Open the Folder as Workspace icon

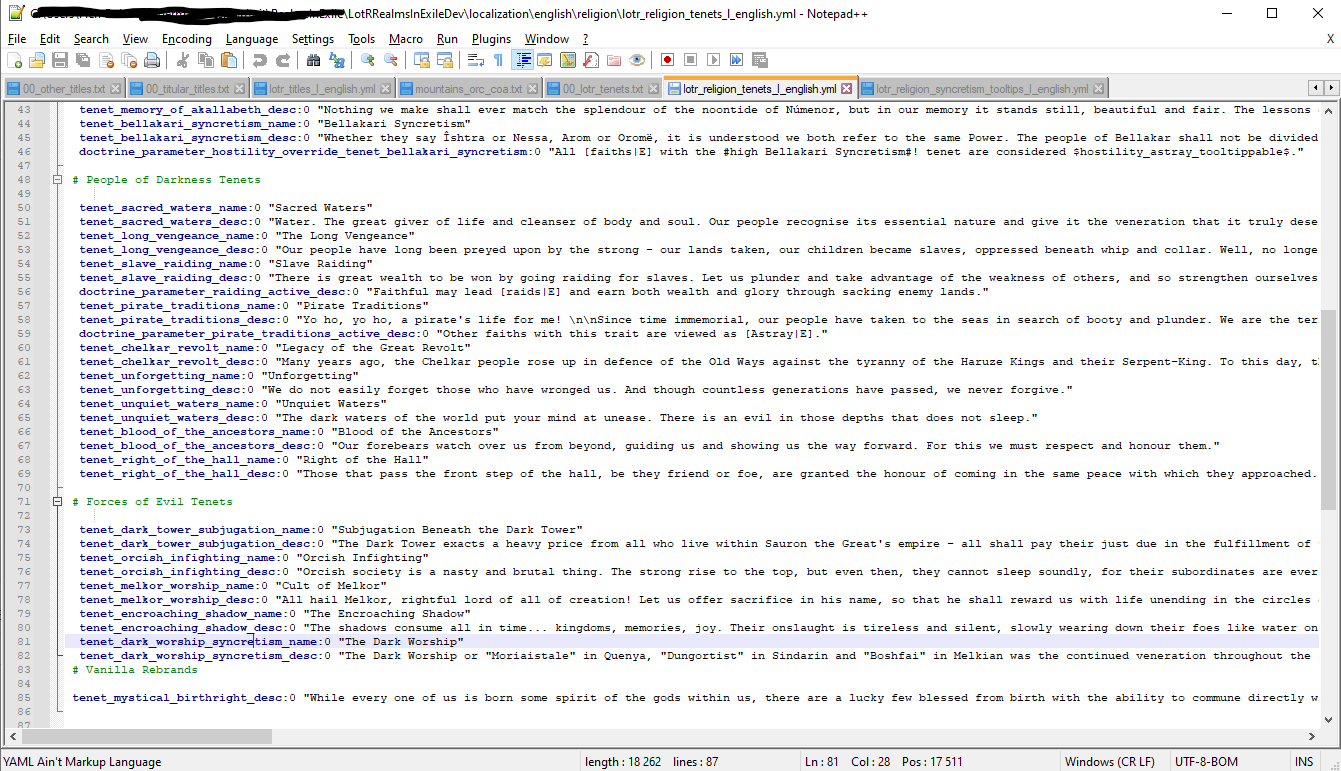click(x=614, y=60)
